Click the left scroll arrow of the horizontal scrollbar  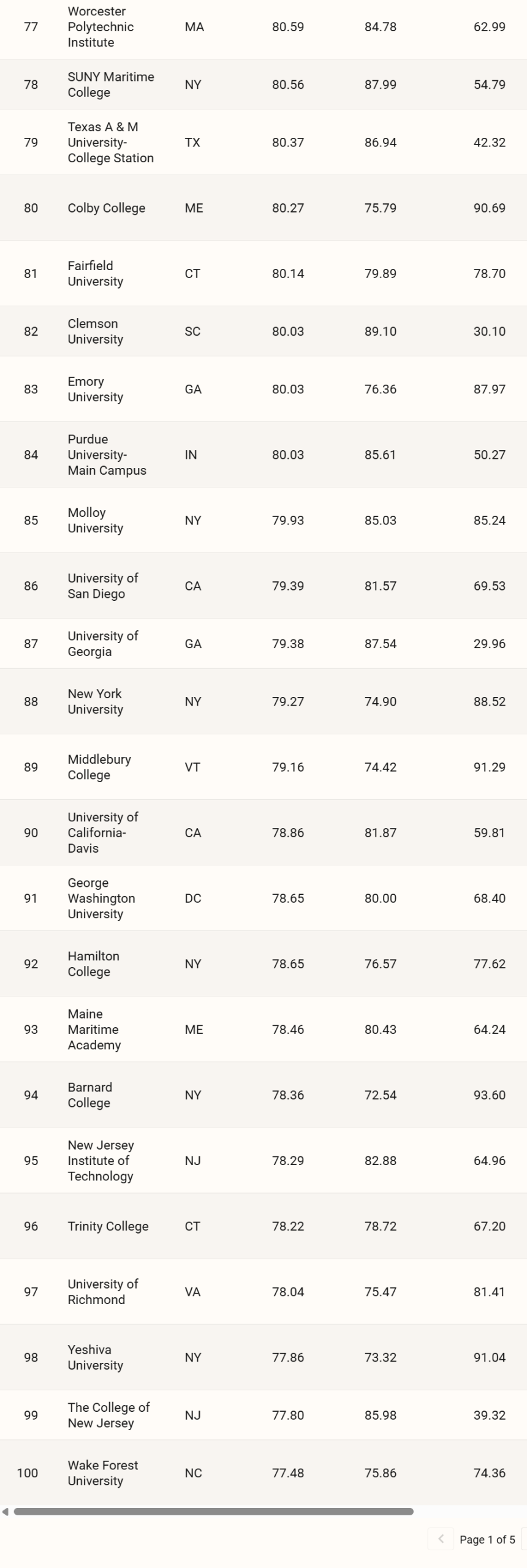pyautogui.click(x=5, y=1511)
